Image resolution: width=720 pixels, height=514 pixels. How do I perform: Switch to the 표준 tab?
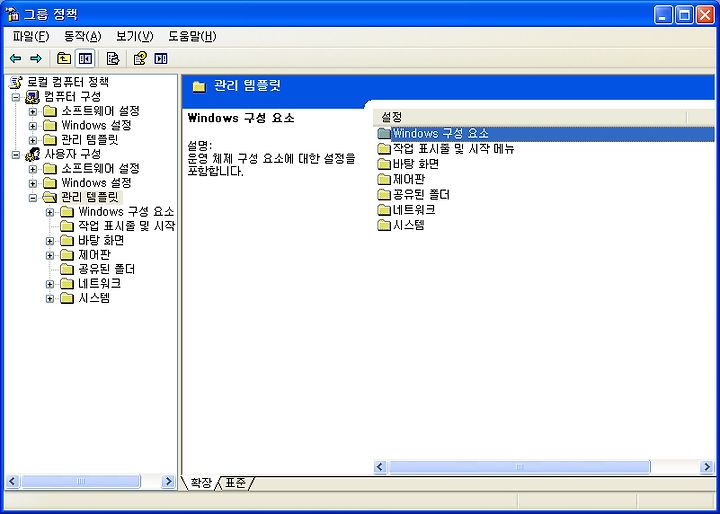(x=236, y=483)
